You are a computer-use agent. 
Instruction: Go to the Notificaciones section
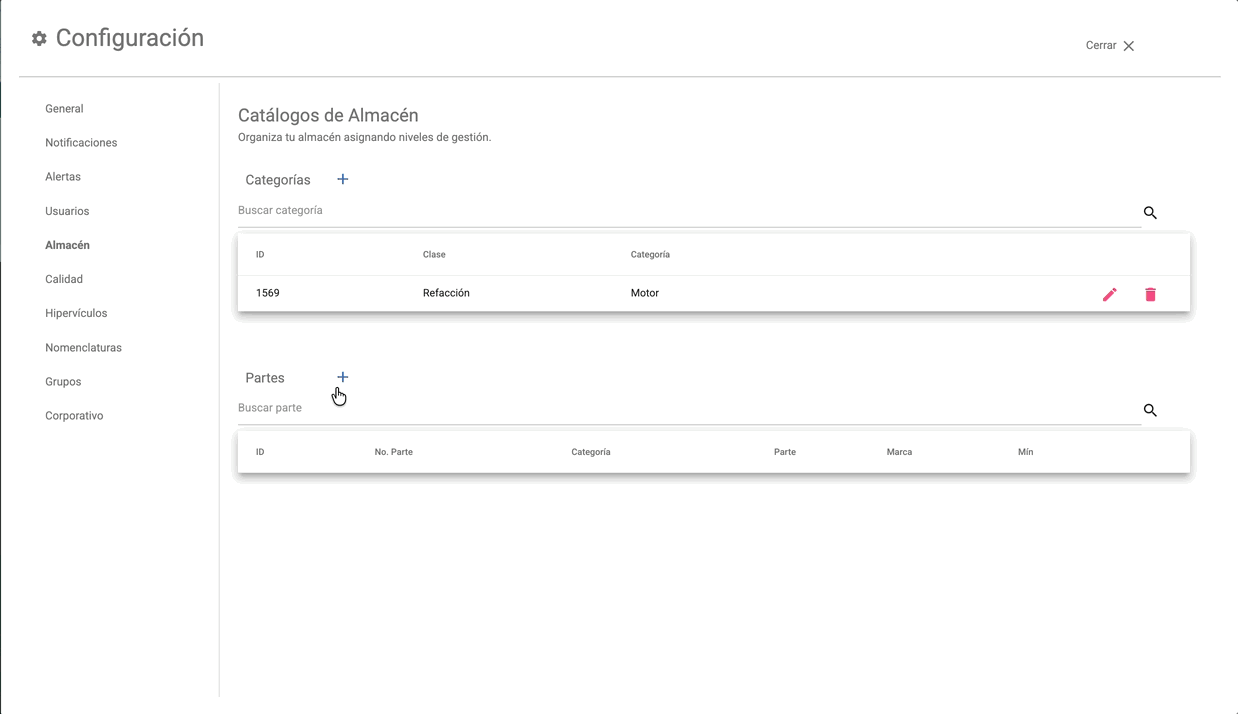(81, 143)
